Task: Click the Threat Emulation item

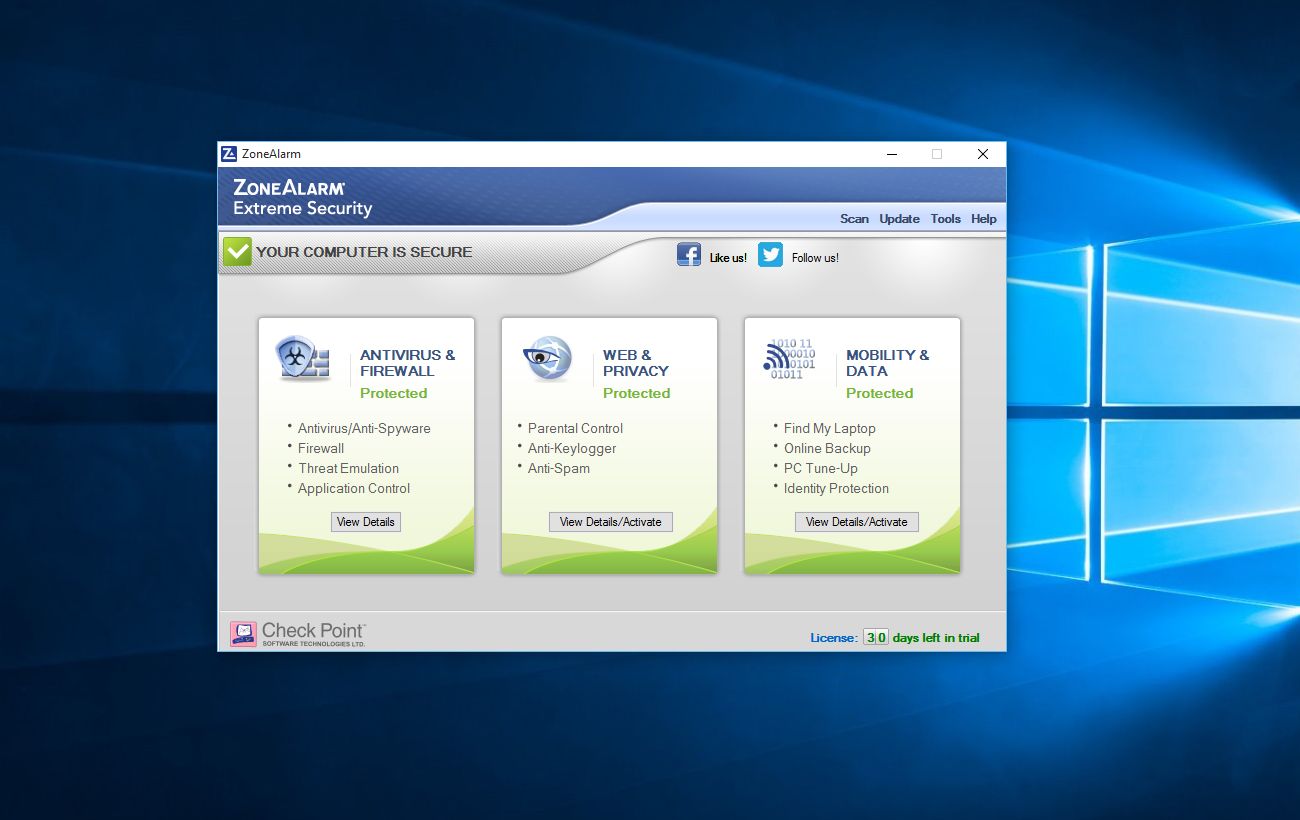Action: [348, 468]
